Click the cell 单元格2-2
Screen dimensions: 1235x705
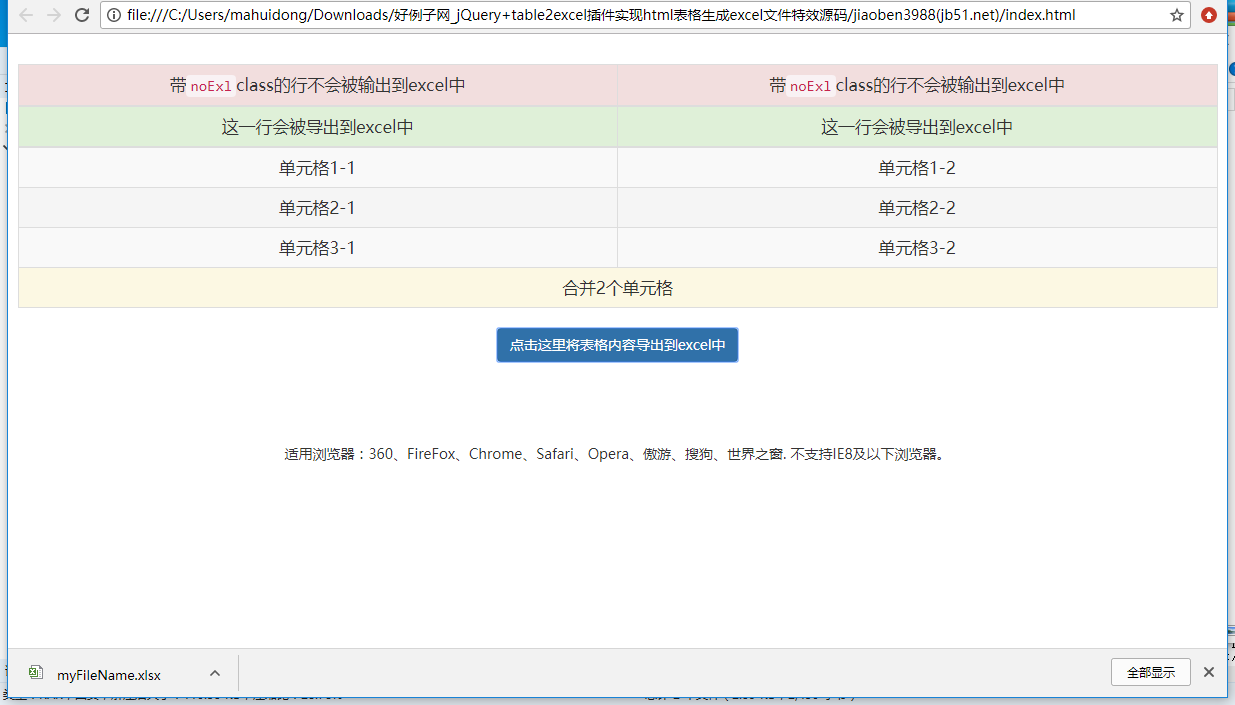917,208
